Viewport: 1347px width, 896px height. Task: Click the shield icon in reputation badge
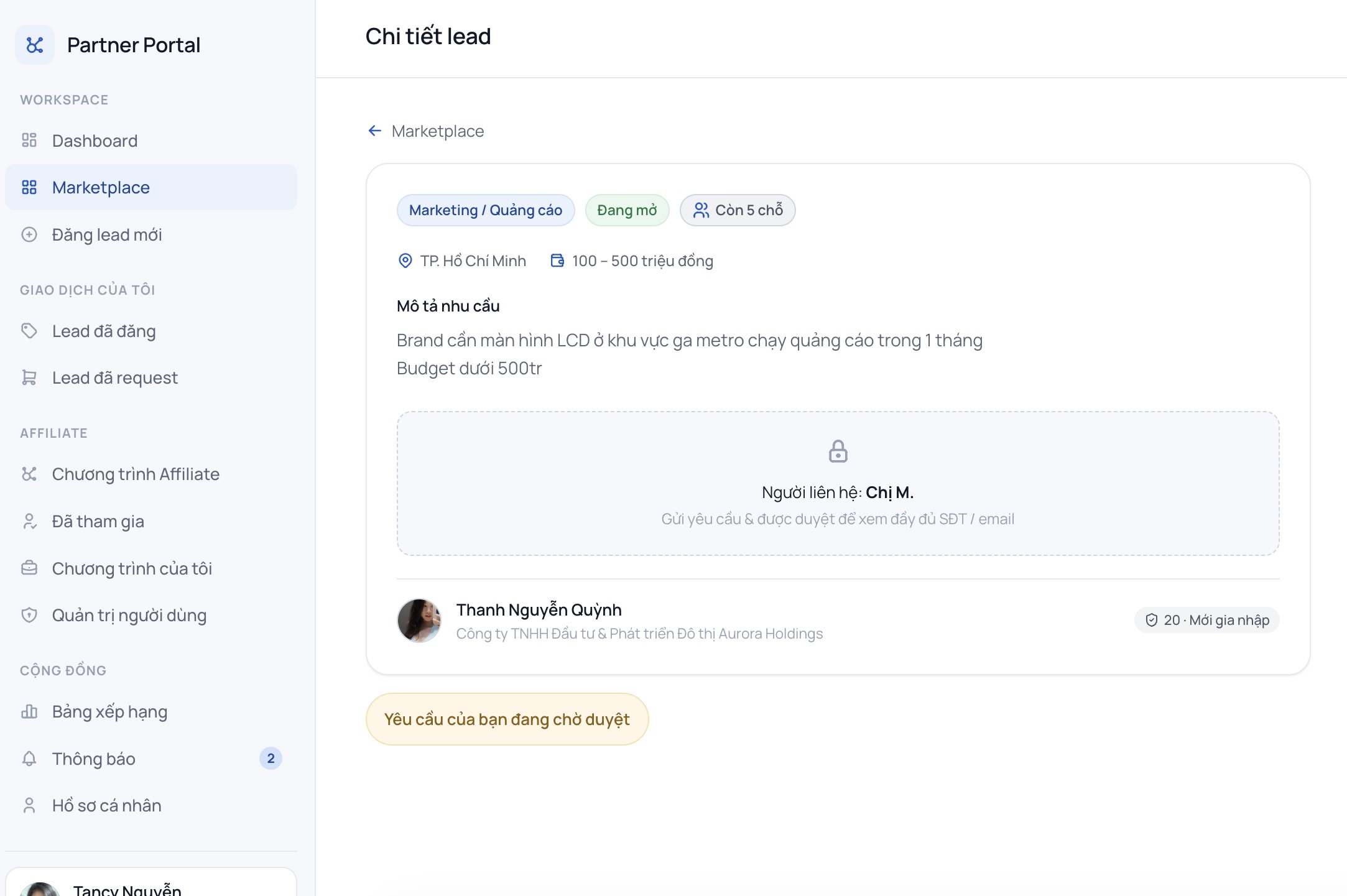pyautogui.click(x=1152, y=620)
